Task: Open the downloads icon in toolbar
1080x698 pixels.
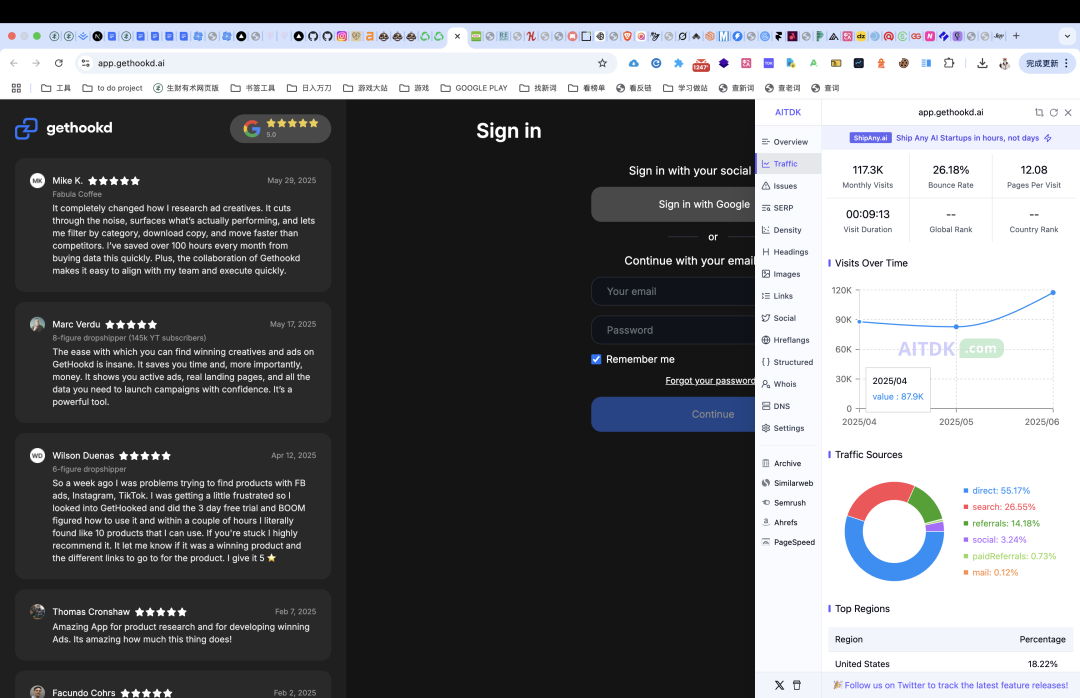Action: tap(982, 63)
